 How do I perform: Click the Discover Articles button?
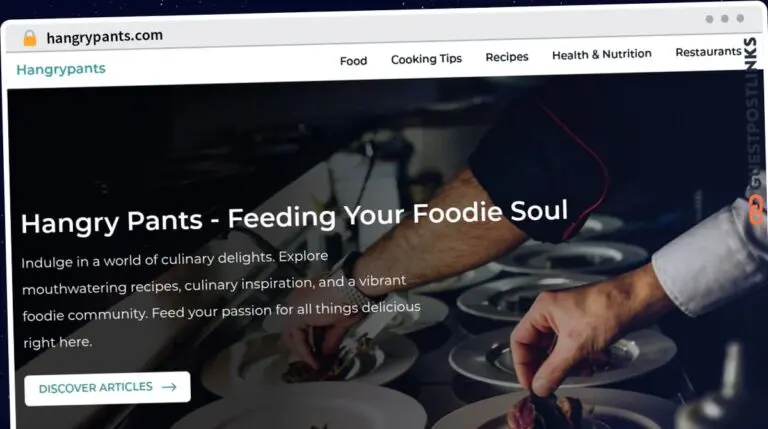107,388
